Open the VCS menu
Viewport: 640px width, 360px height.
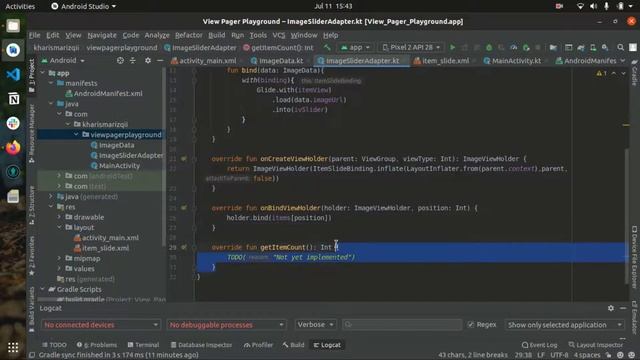(x=279, y=35)
